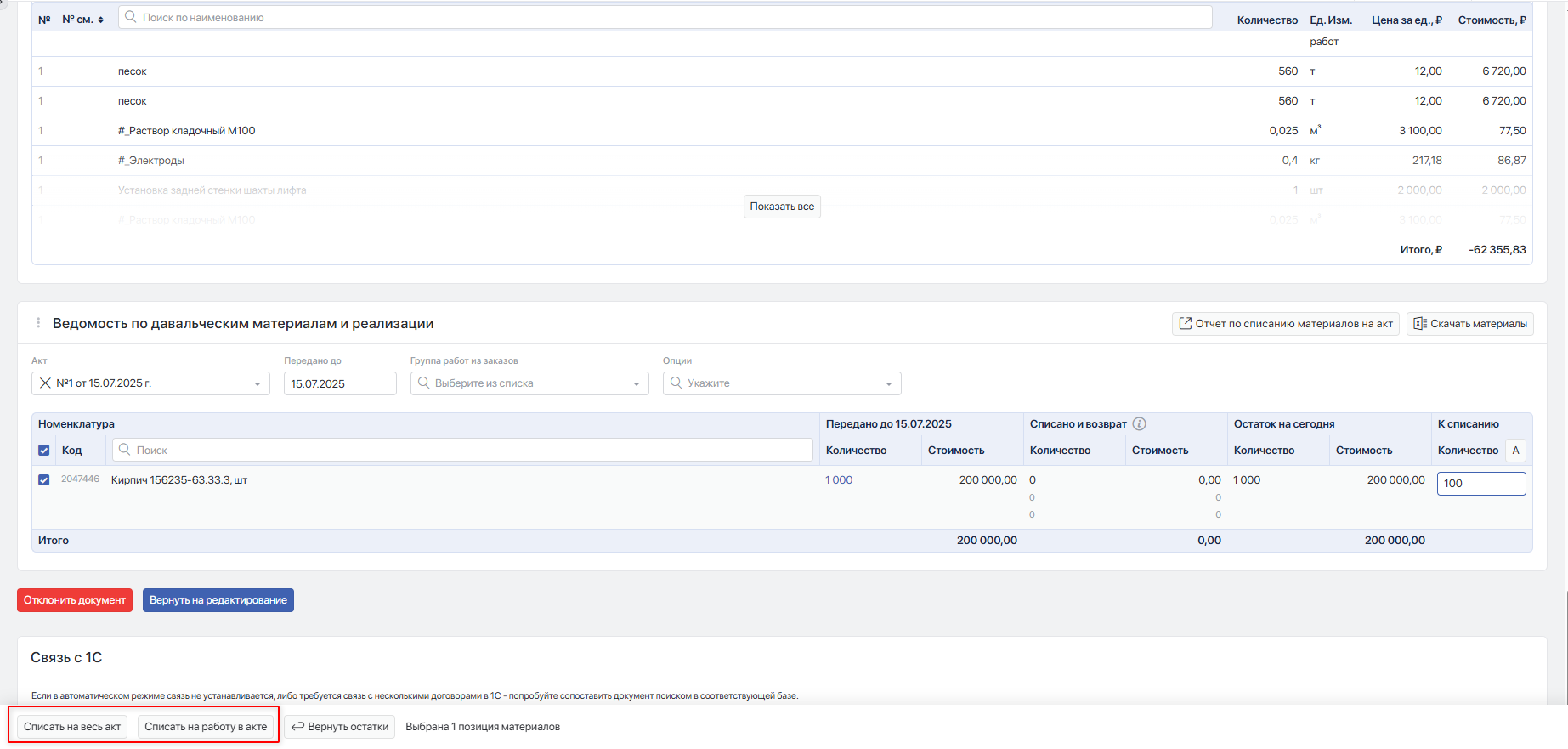Screen dimensions: 1568x749
Task: Click Вернуть остатки with return arrow
Action: point(340,727)
